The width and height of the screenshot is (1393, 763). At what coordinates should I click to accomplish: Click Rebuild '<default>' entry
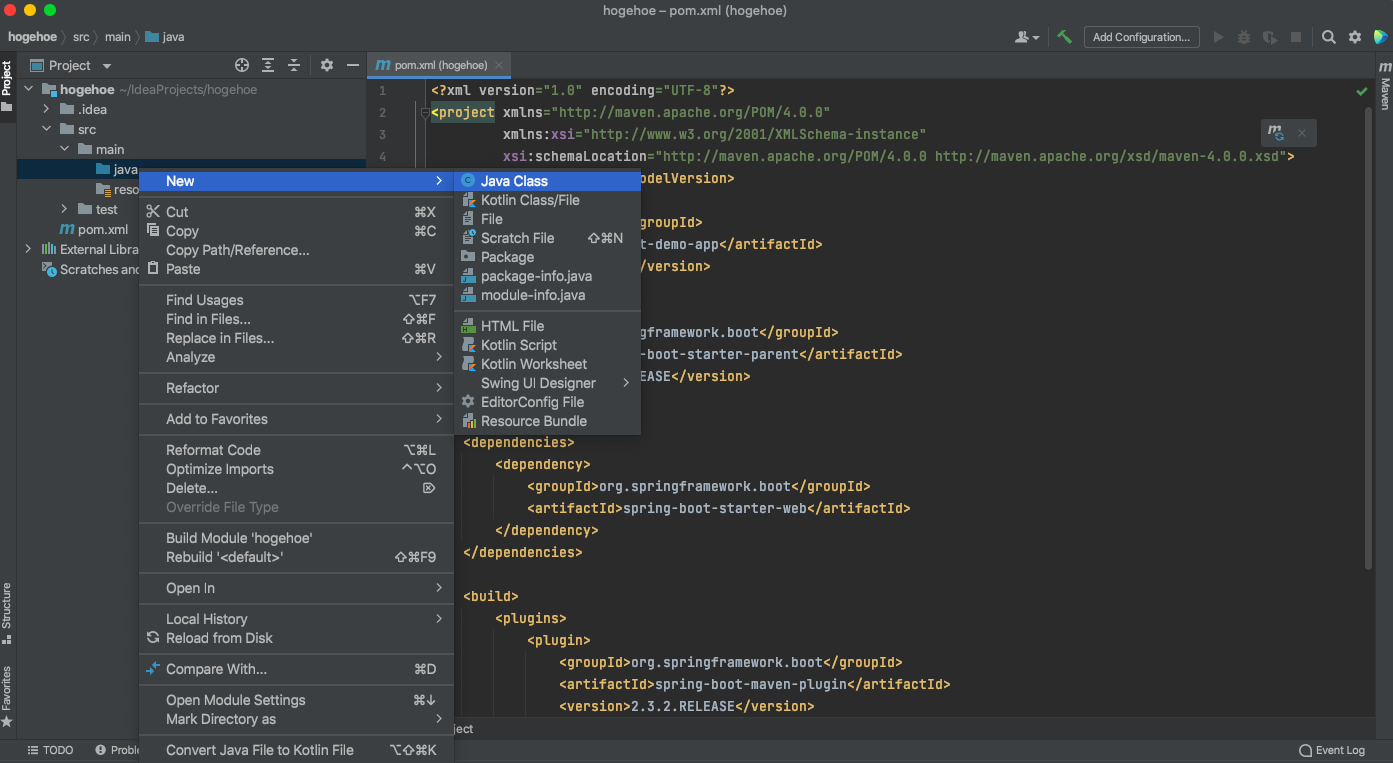pos(296,557)
